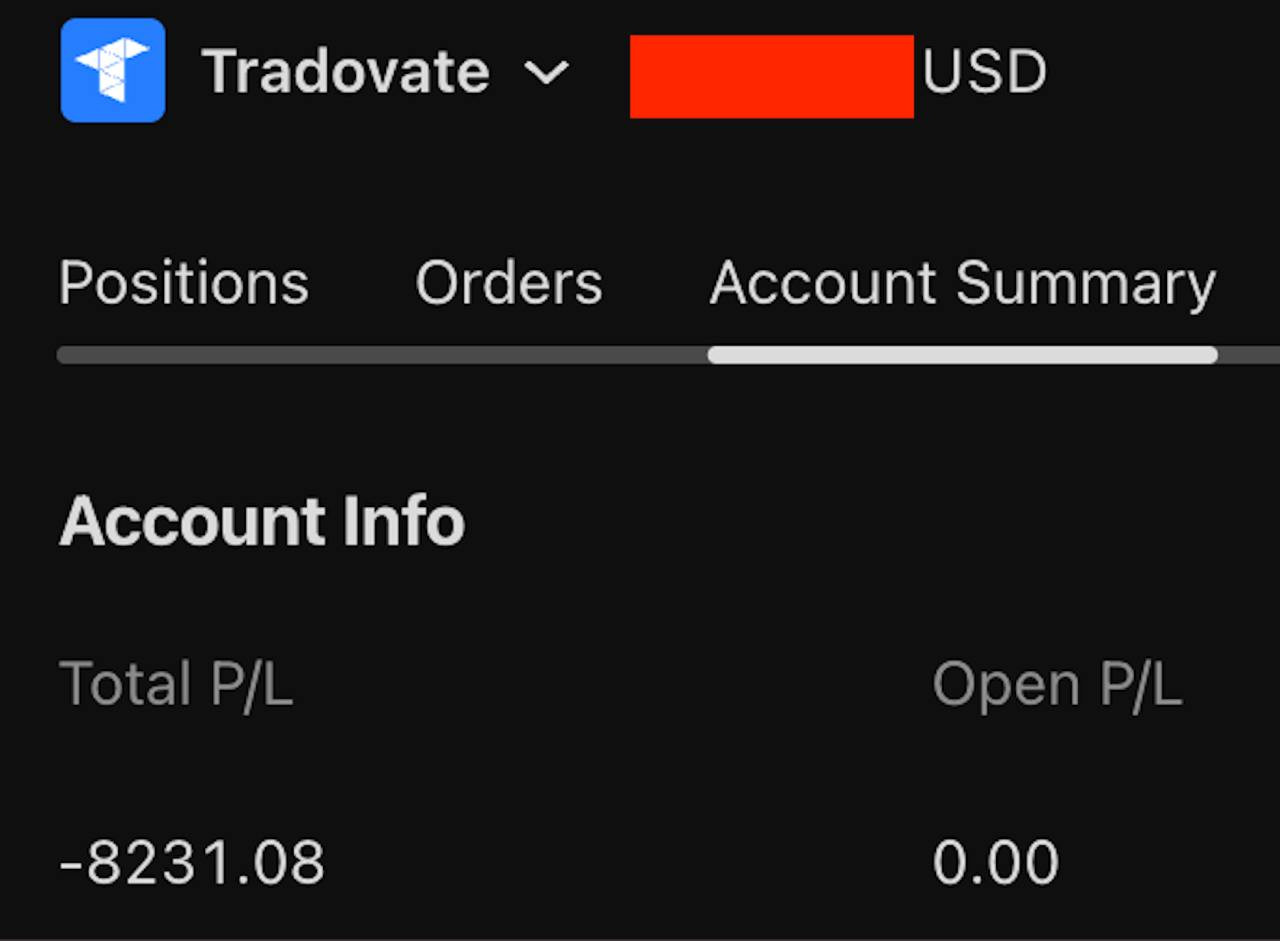The width and height of the screenshot is (1280, 941).
Task: Click the gray tab track beneath Orders
Action: coord(509,355)
